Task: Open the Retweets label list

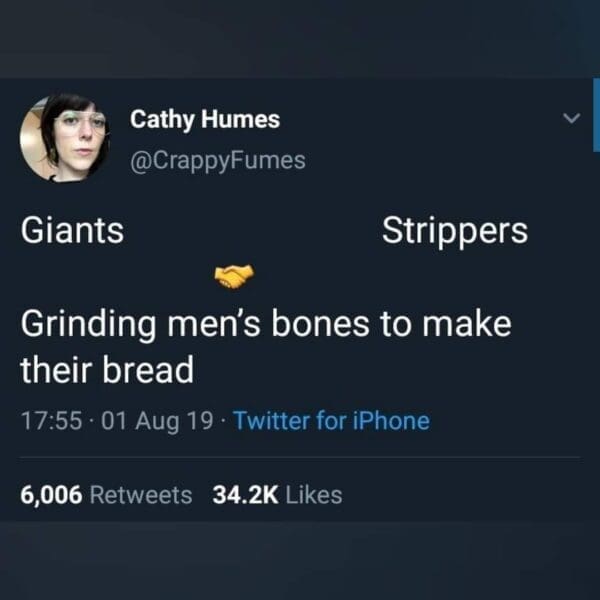Action: [141, 495]
